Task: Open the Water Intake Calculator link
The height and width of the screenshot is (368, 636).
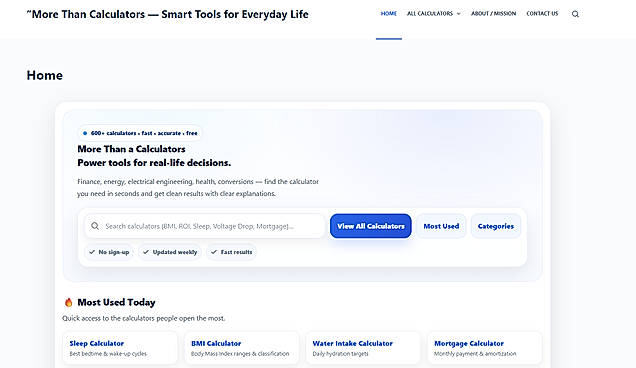Action: pyautogui.click(x=352, y=343)
